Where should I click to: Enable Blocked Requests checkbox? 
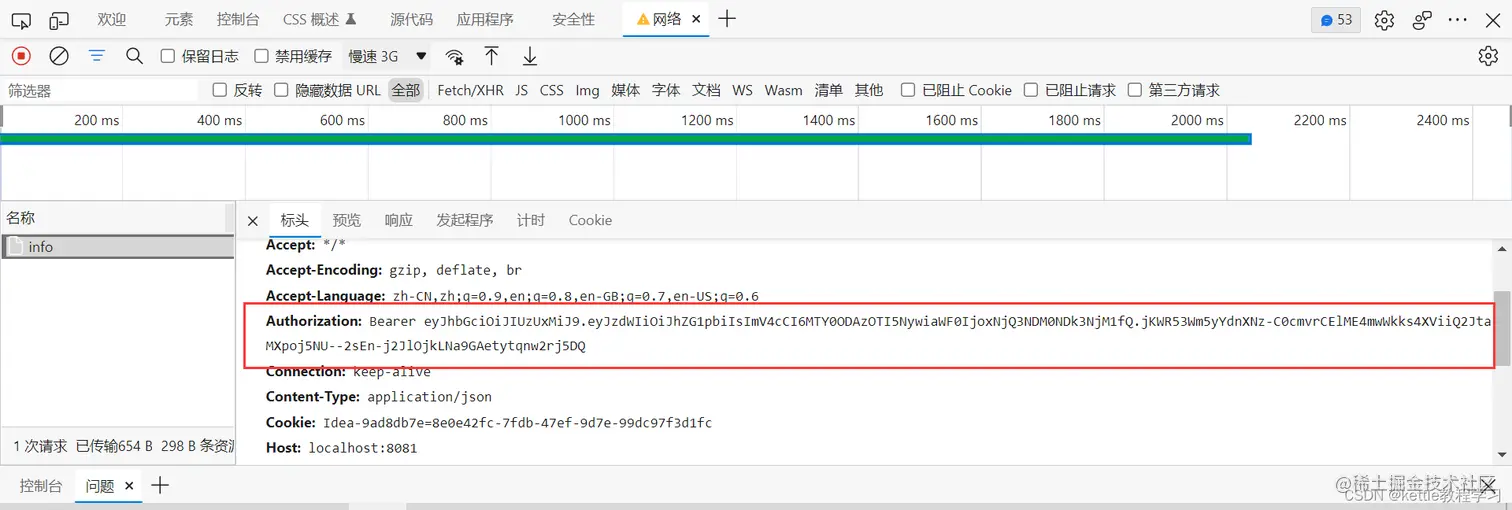click(x=1031, y=90)
